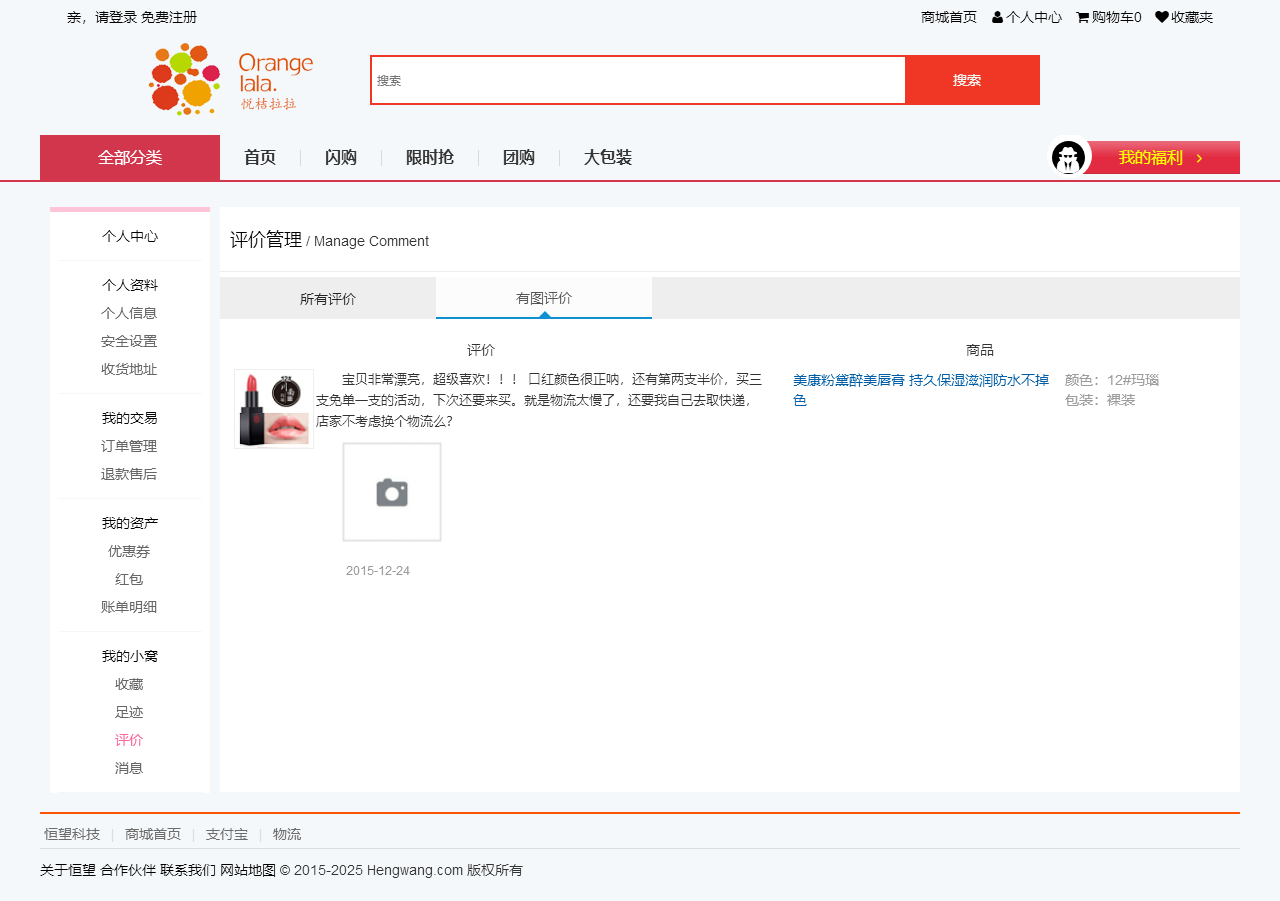Viewport: 1280px width, 901px height.
Task: Open personal center user icon
Action: tap(997, 17)
